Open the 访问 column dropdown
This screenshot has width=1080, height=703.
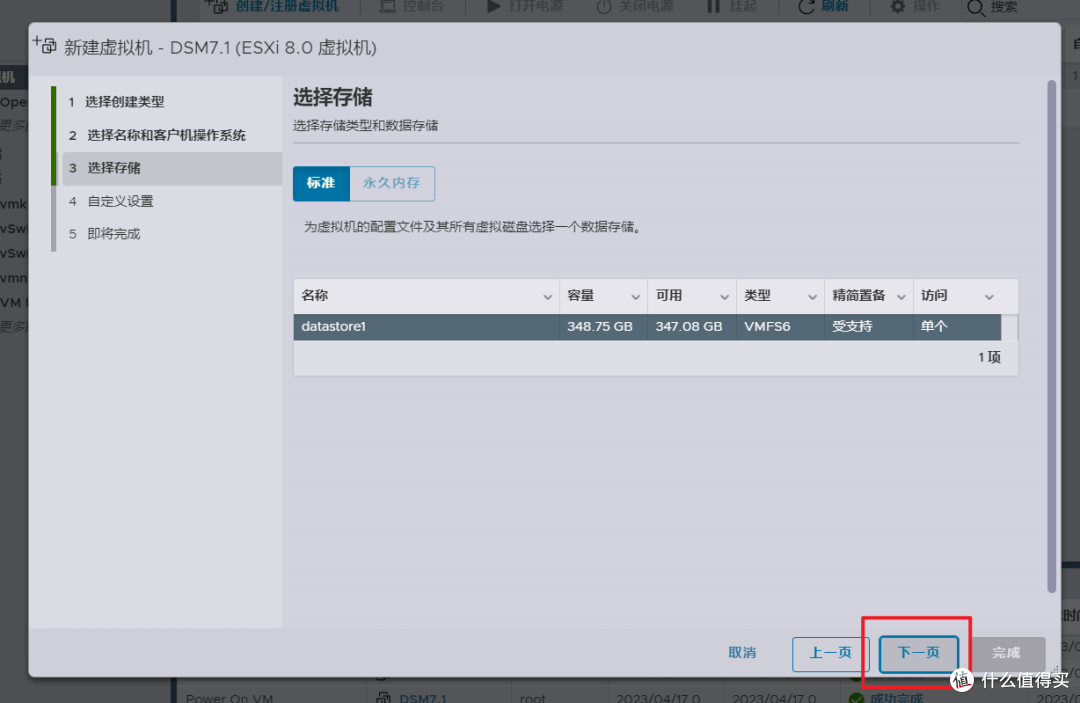coord(991,296)
